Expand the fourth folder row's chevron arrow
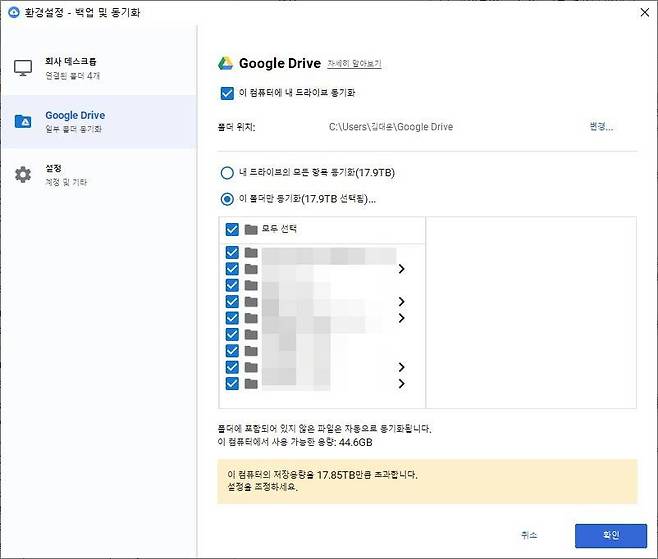This screenshot has height=559, width=658. click(x=402, y=302)
